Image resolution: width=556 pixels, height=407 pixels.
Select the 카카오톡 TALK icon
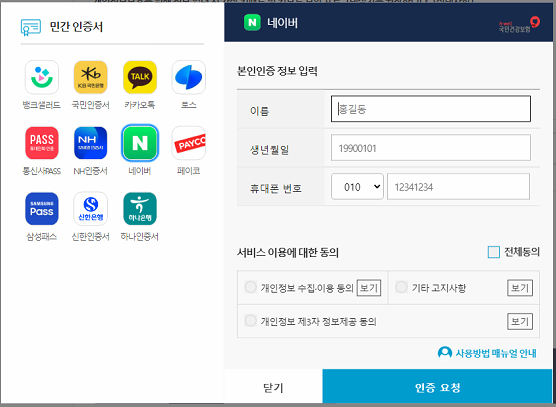pos(140,77)
